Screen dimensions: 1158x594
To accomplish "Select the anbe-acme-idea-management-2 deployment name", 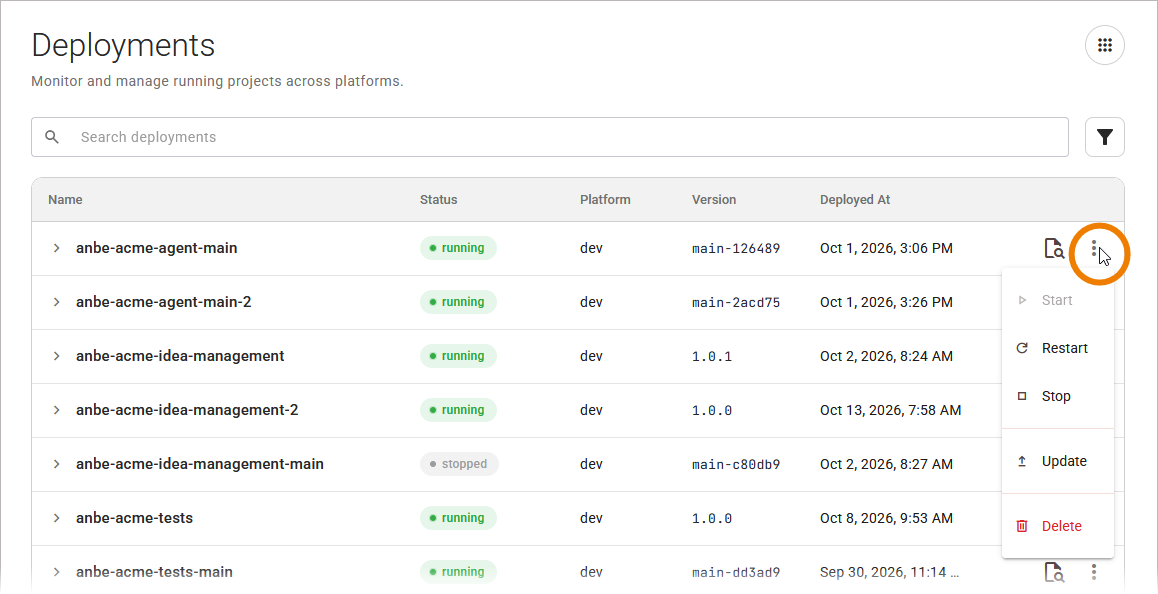I will tap(187, 410).
